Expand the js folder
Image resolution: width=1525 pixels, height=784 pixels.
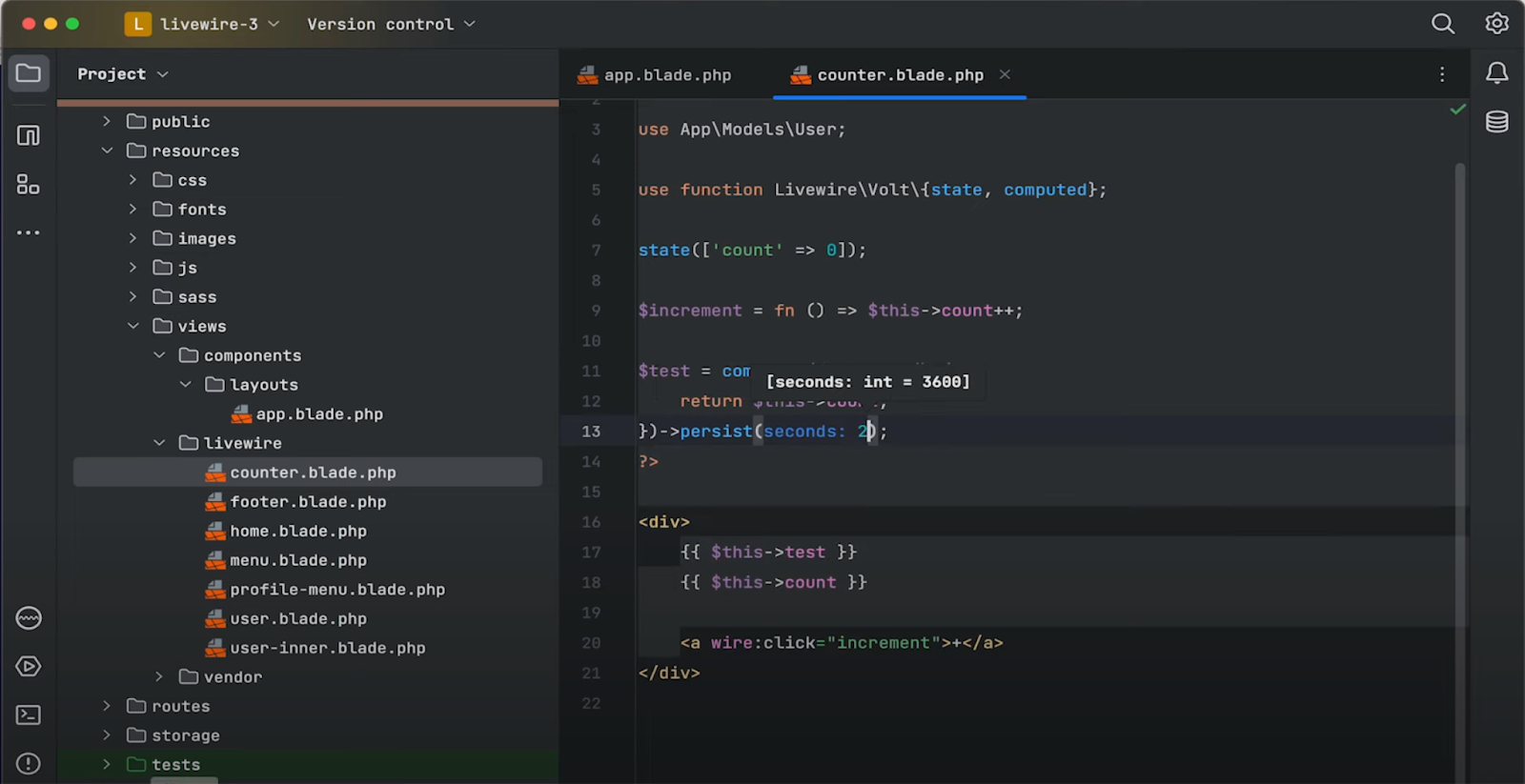(x=133, y=268)
